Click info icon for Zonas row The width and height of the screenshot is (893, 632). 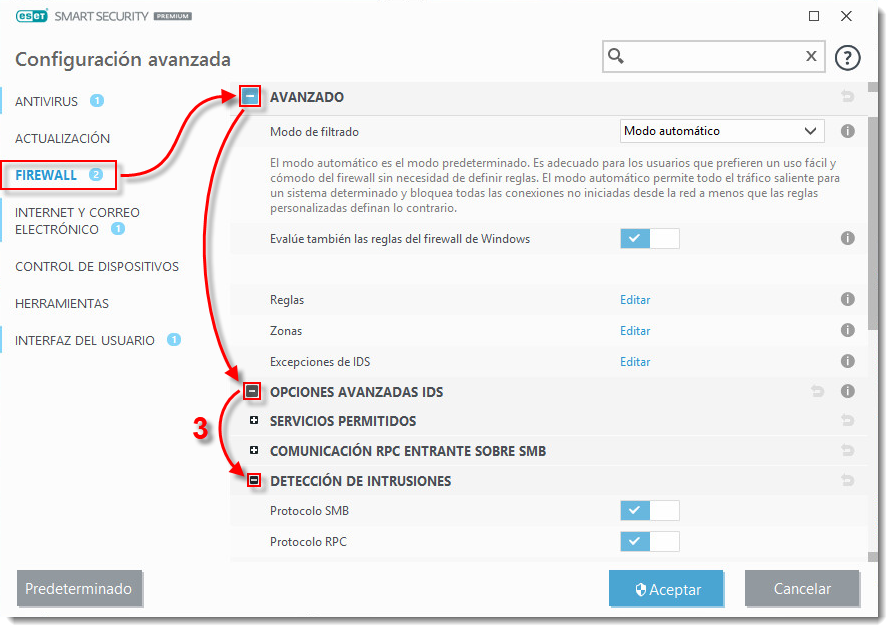[847, 330]
